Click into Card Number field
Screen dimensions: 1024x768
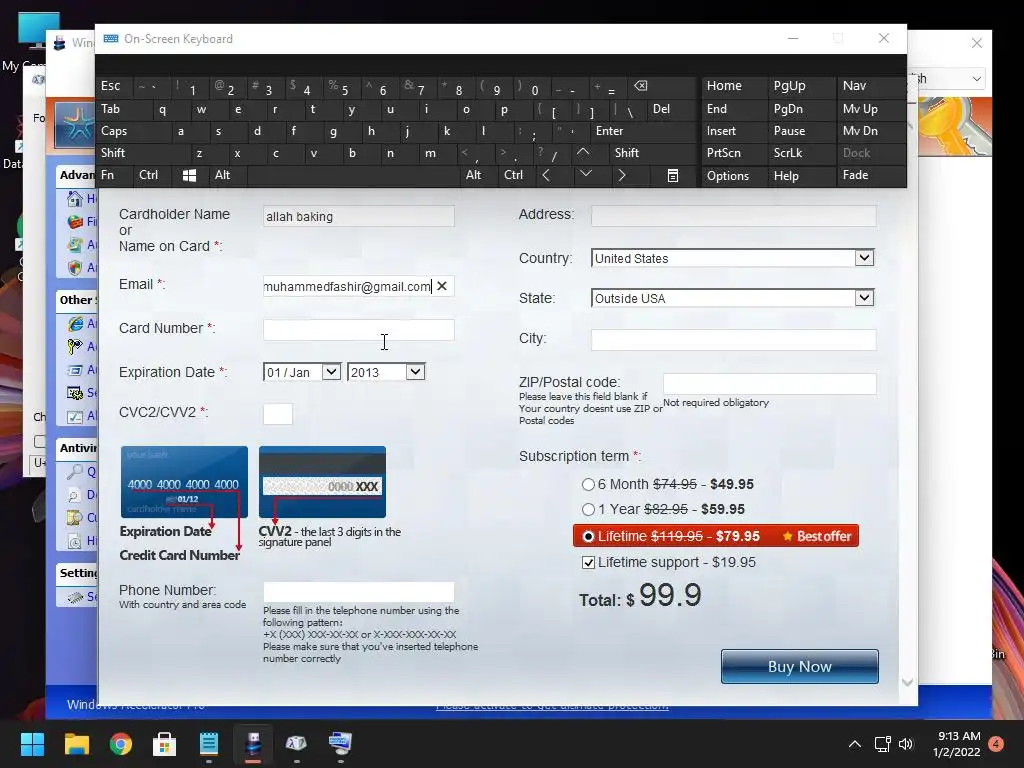coord(359,329)
